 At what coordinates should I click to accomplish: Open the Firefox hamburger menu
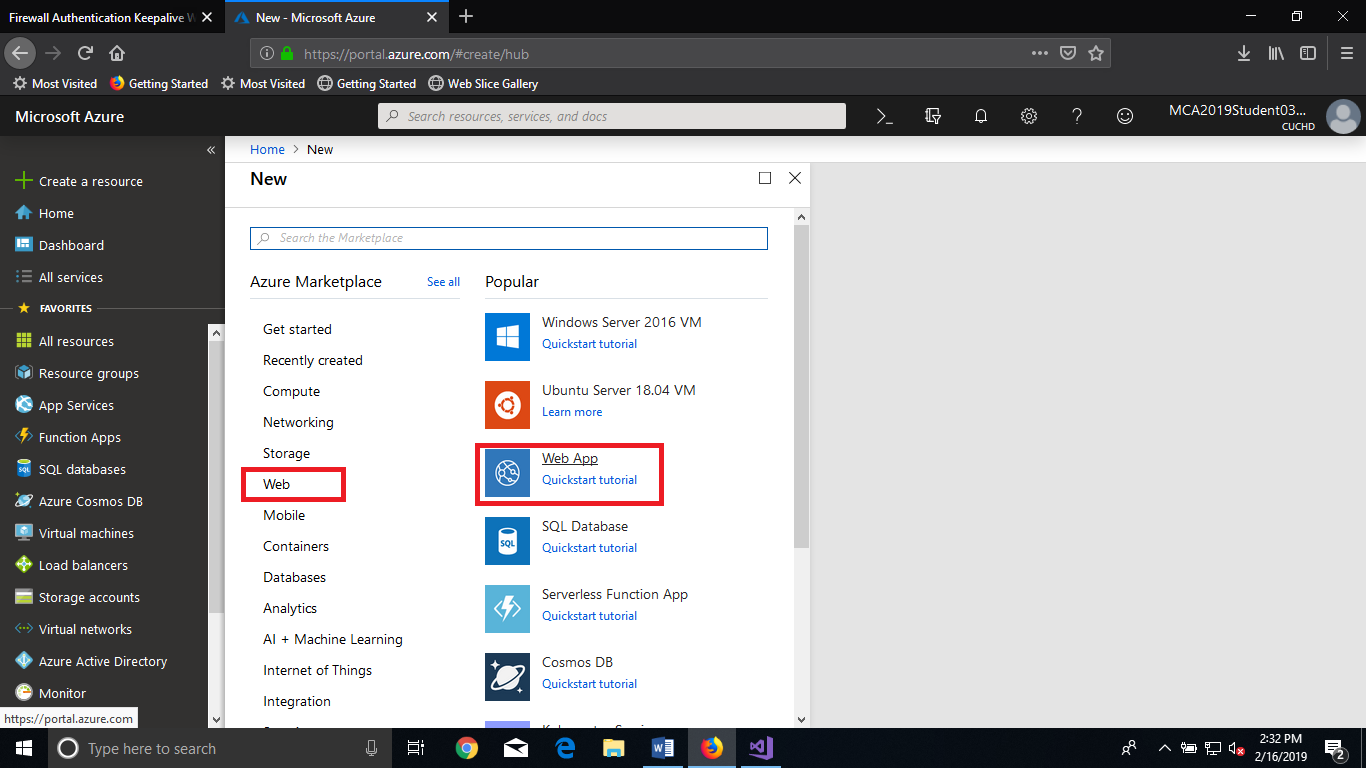pos(1346,53)
